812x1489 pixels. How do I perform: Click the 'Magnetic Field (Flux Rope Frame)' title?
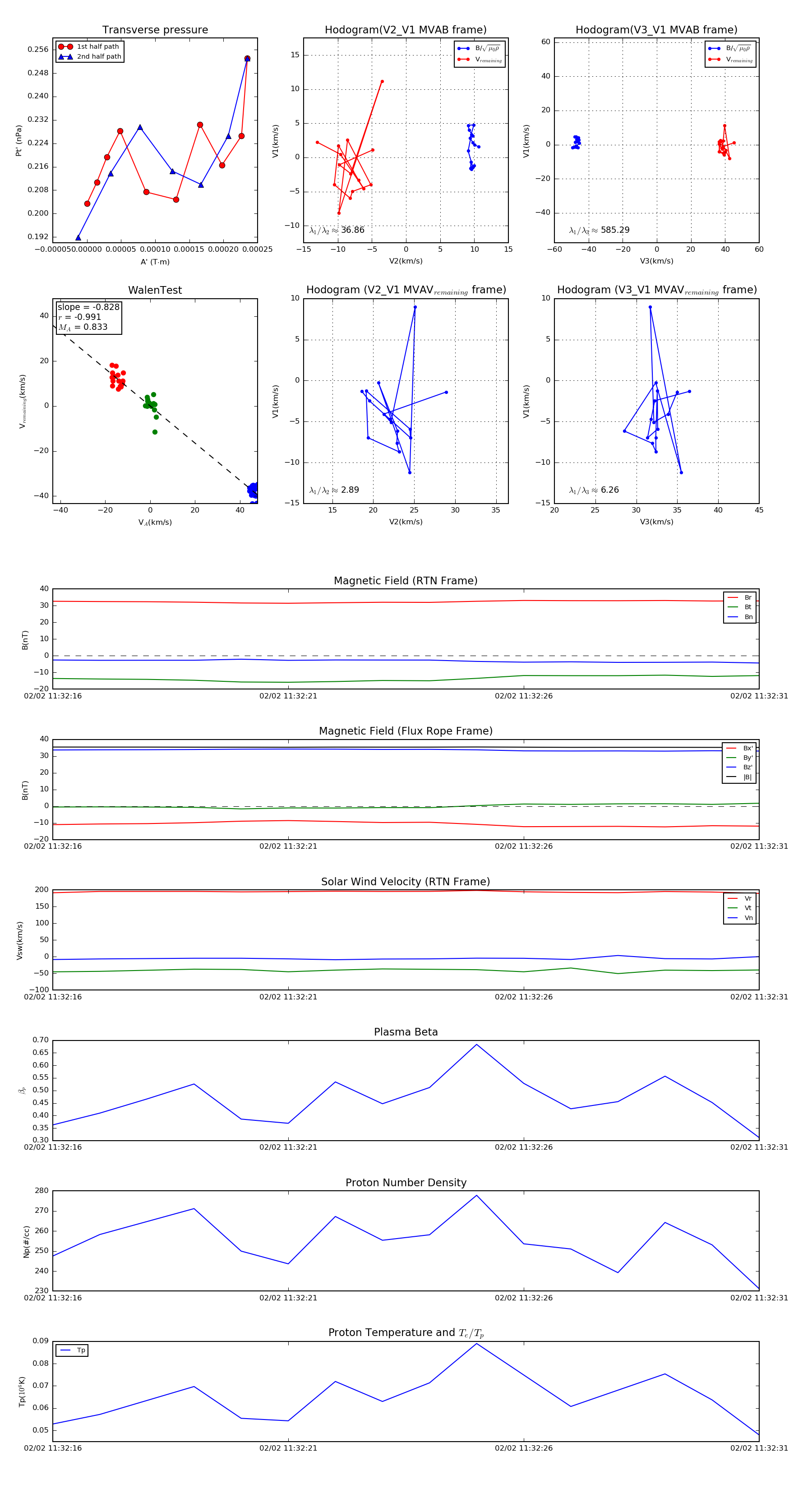[x=406, y=731]
